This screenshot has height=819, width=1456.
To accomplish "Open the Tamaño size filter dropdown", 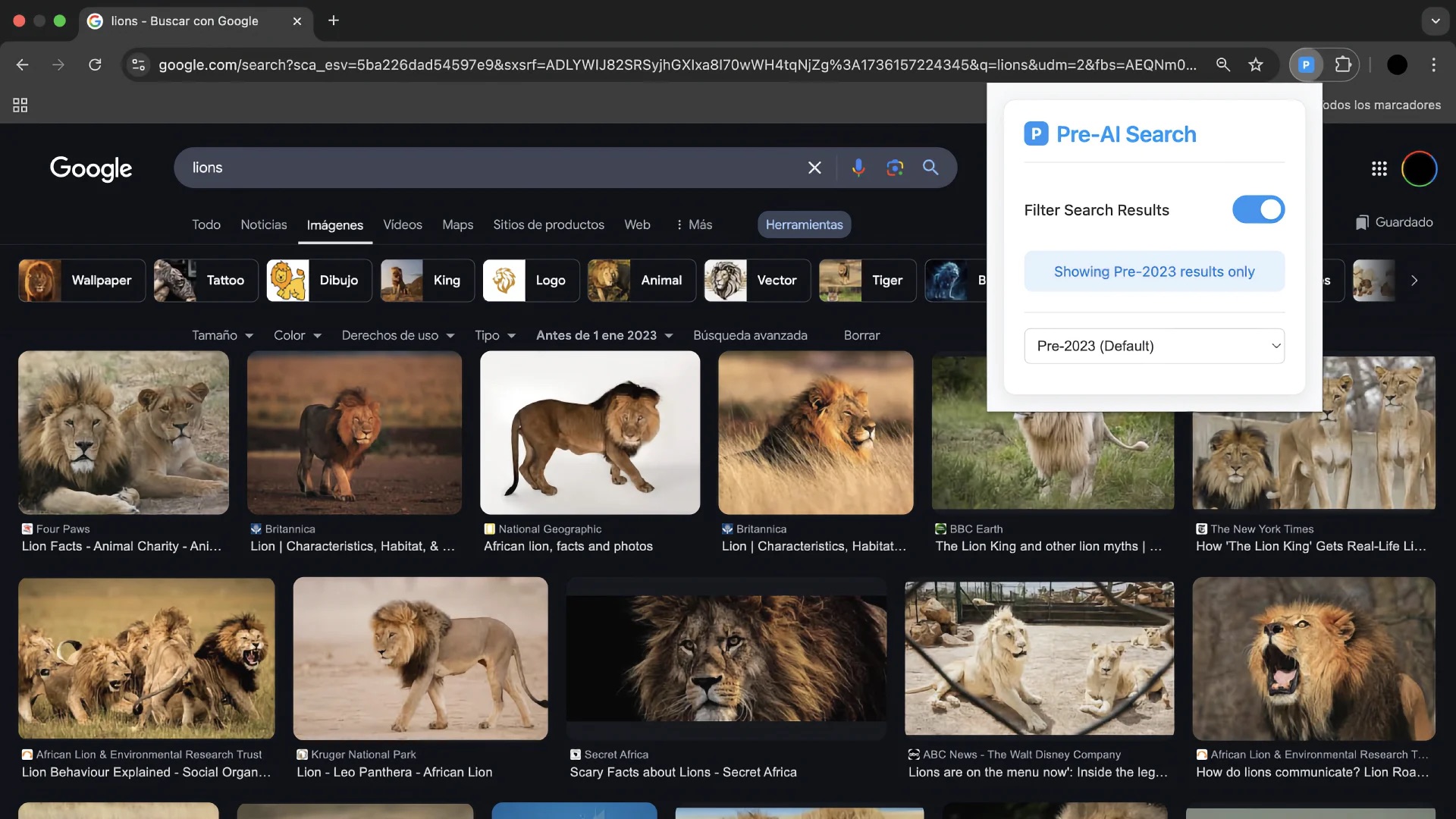I will pyautogui.click(x=219, y=335).
